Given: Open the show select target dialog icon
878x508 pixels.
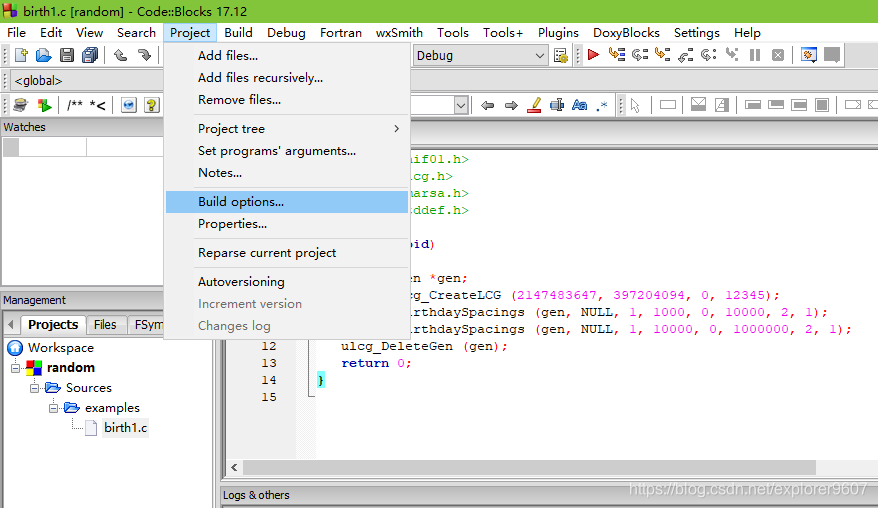Looking at the screenshot, I should 561,55.
